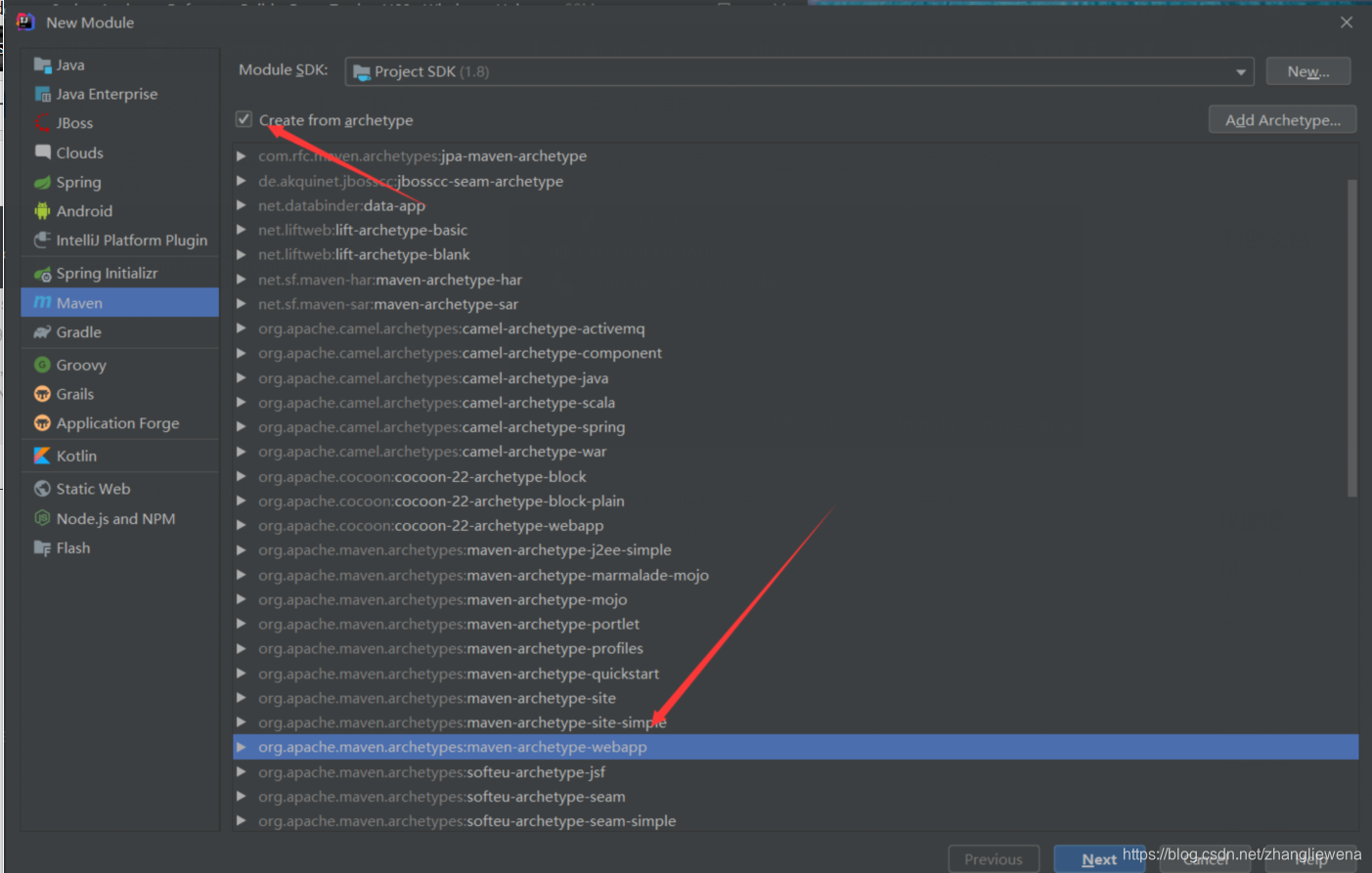The image size is (1372, 873).
Task: Expand maven-archetype-quickstart entry
Action: pyautogui.click(x=241, y=674)
